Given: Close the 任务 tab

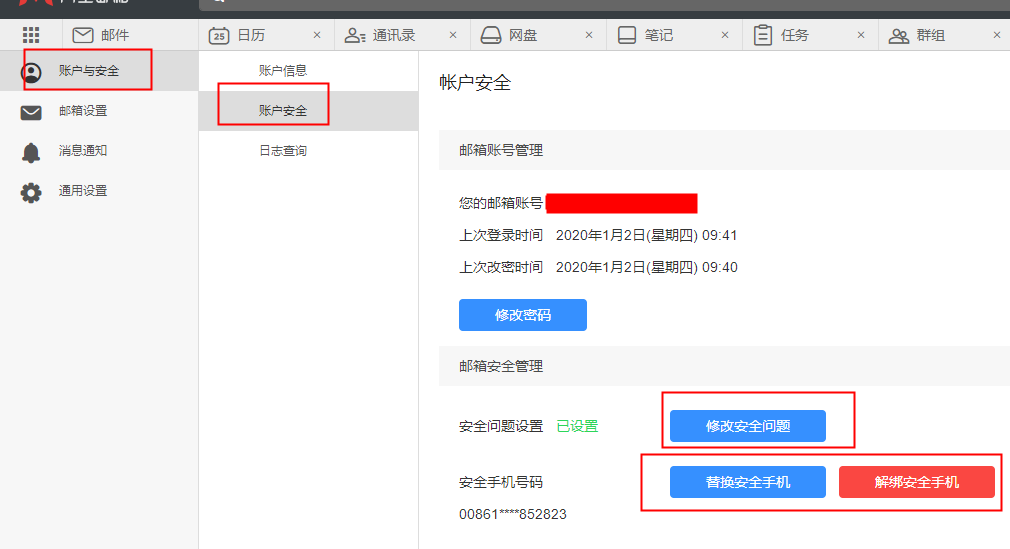Looking at the screenshot, I should [861, 35].
